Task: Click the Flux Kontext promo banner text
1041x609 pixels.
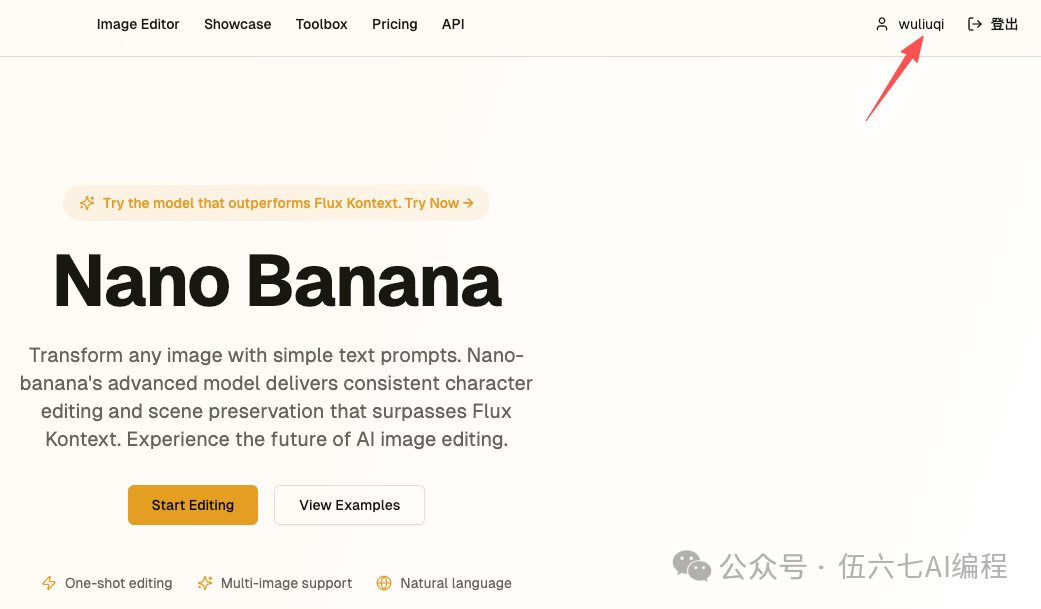Action: (280, 203)
